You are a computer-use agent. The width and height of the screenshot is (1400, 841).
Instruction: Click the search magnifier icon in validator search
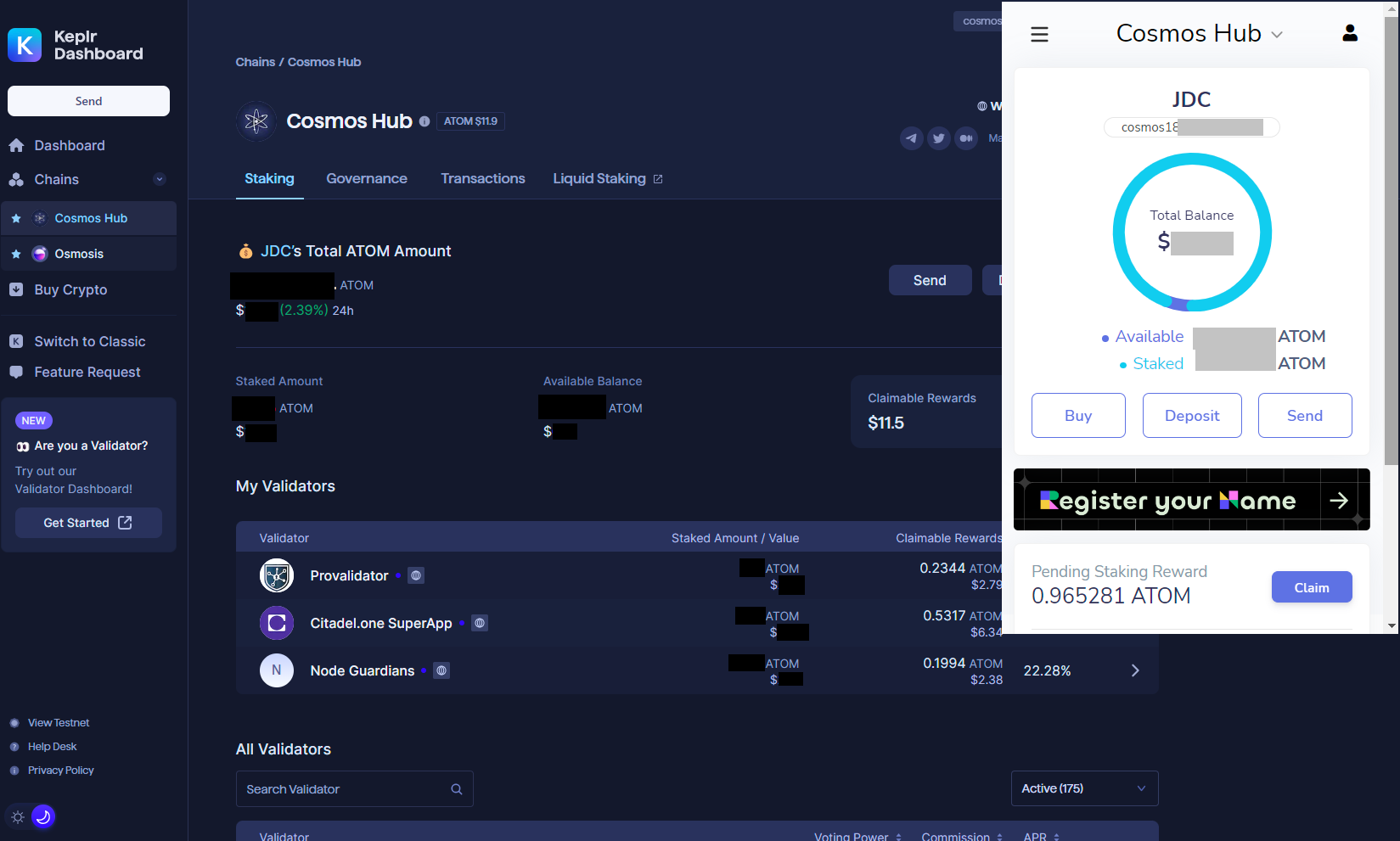(457, 789)
